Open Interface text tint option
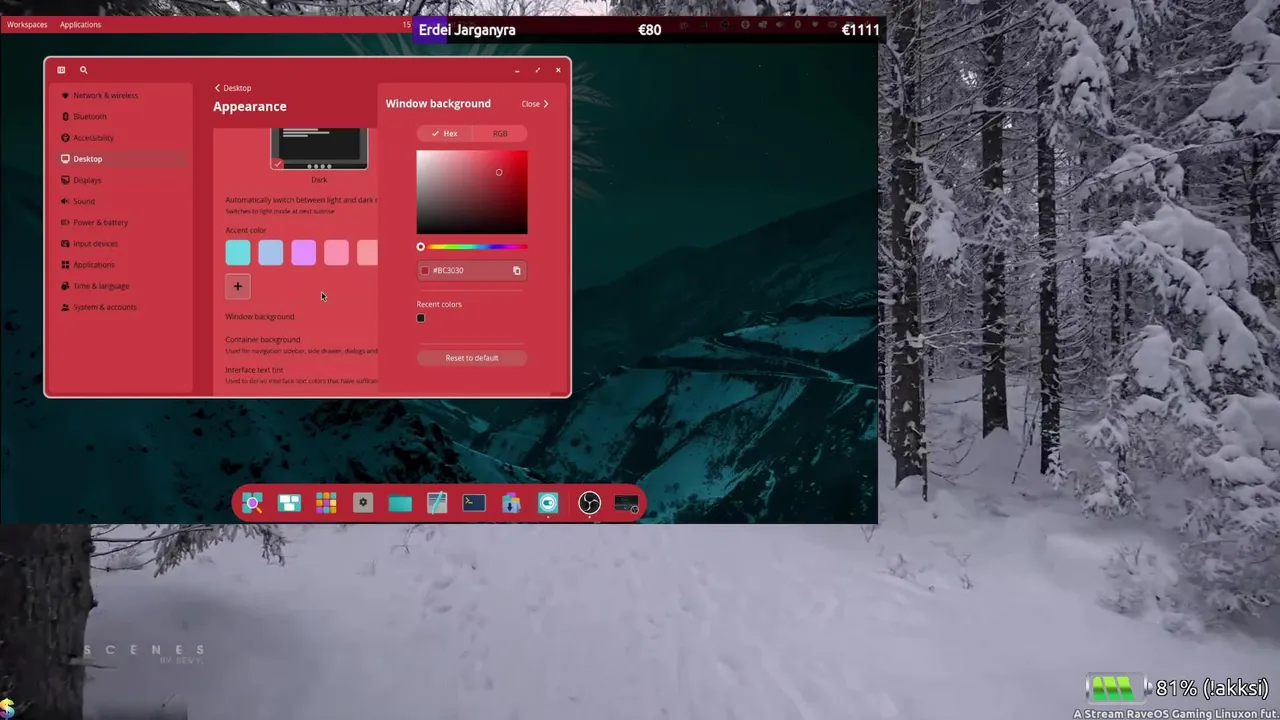 point(300,375)
